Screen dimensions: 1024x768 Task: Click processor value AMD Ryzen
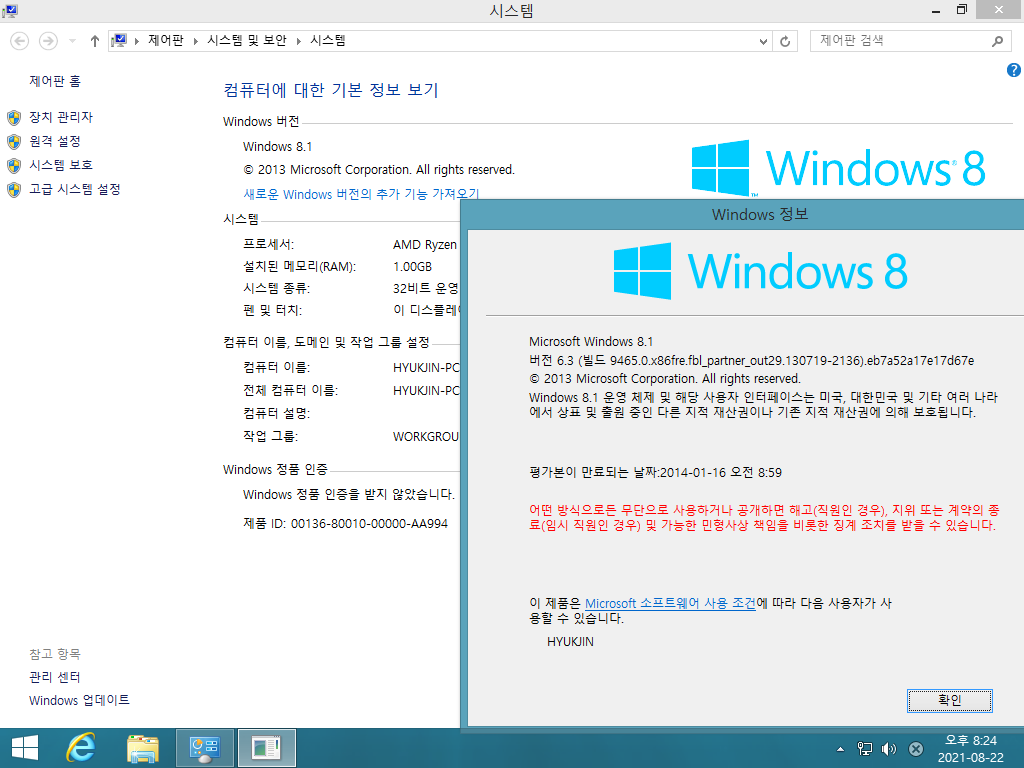pyautogui.click(x=425, y=245)
